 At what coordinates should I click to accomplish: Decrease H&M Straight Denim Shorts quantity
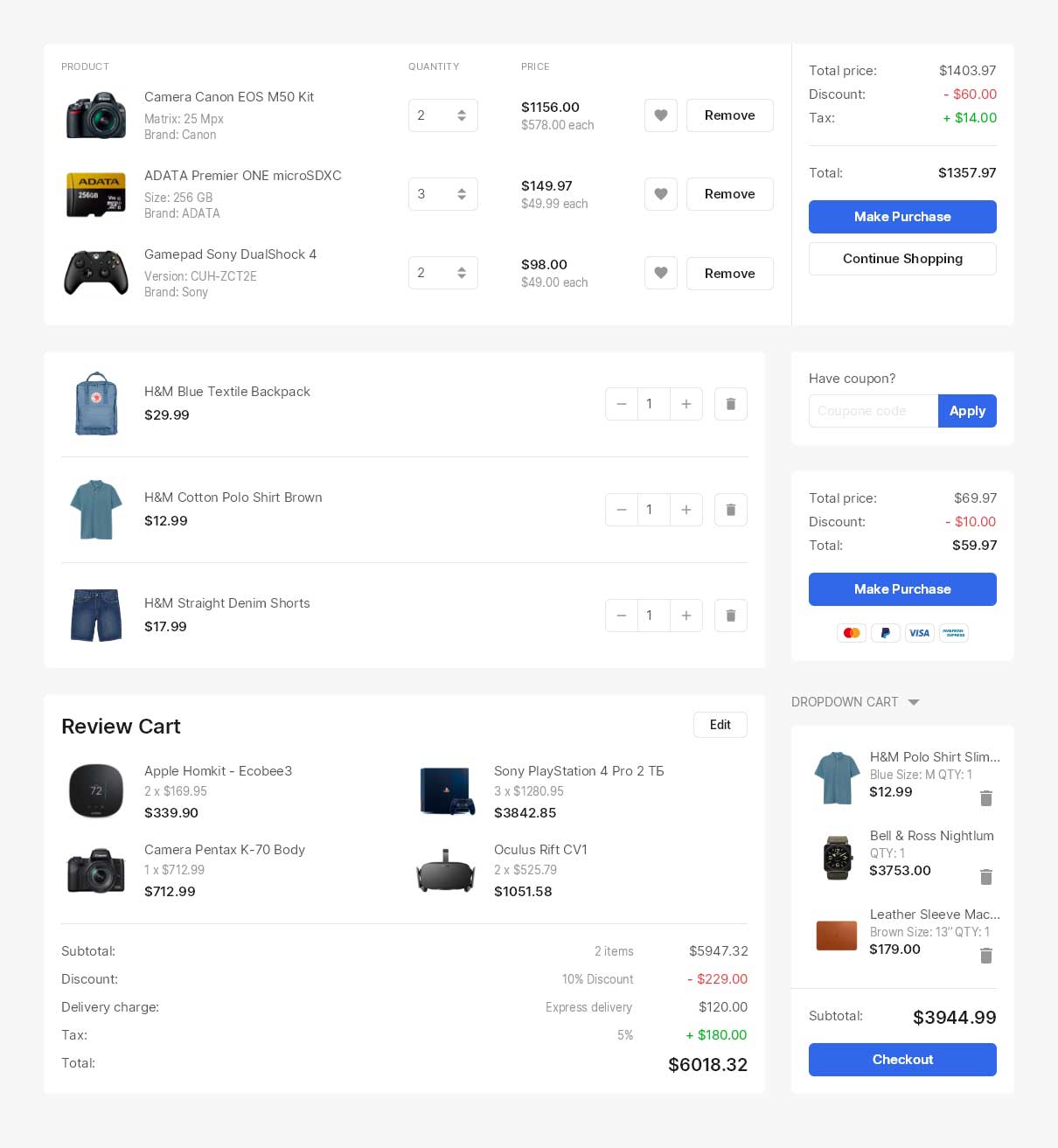[x=622, y=616]
